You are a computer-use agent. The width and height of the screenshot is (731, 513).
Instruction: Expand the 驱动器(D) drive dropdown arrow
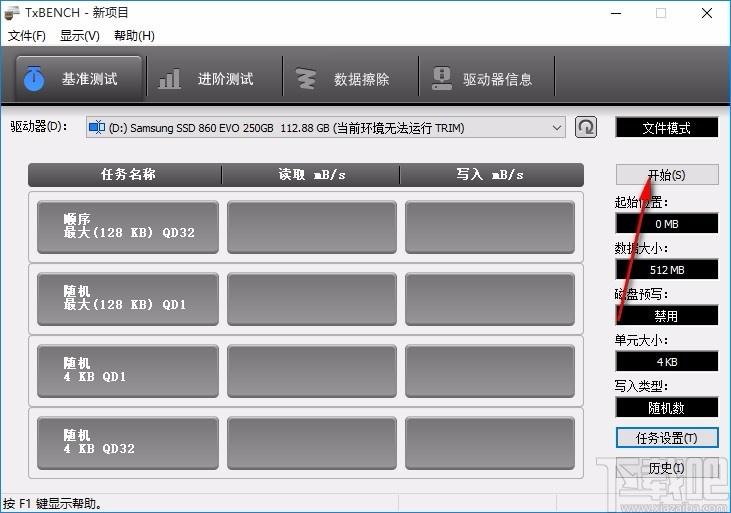[557, 127]
